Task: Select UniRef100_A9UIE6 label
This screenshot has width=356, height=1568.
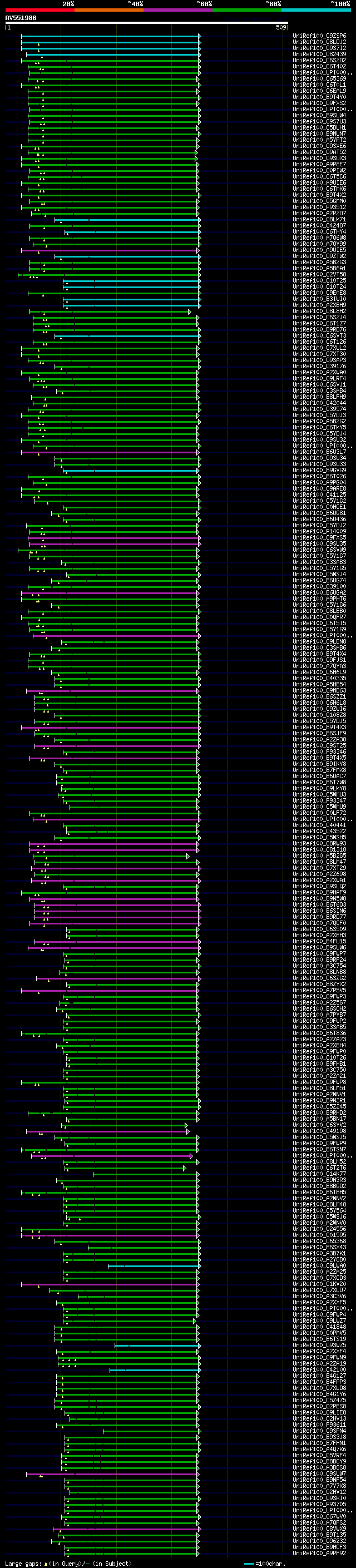Action: click(319, 182)
